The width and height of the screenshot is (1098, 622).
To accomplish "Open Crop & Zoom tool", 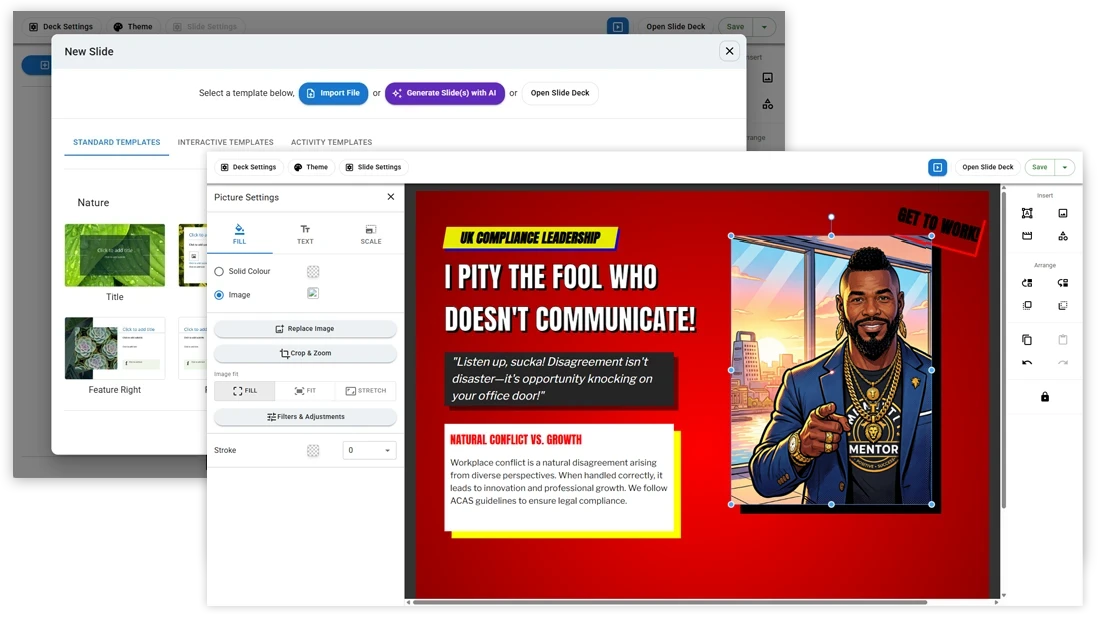I will click(305, 353).
